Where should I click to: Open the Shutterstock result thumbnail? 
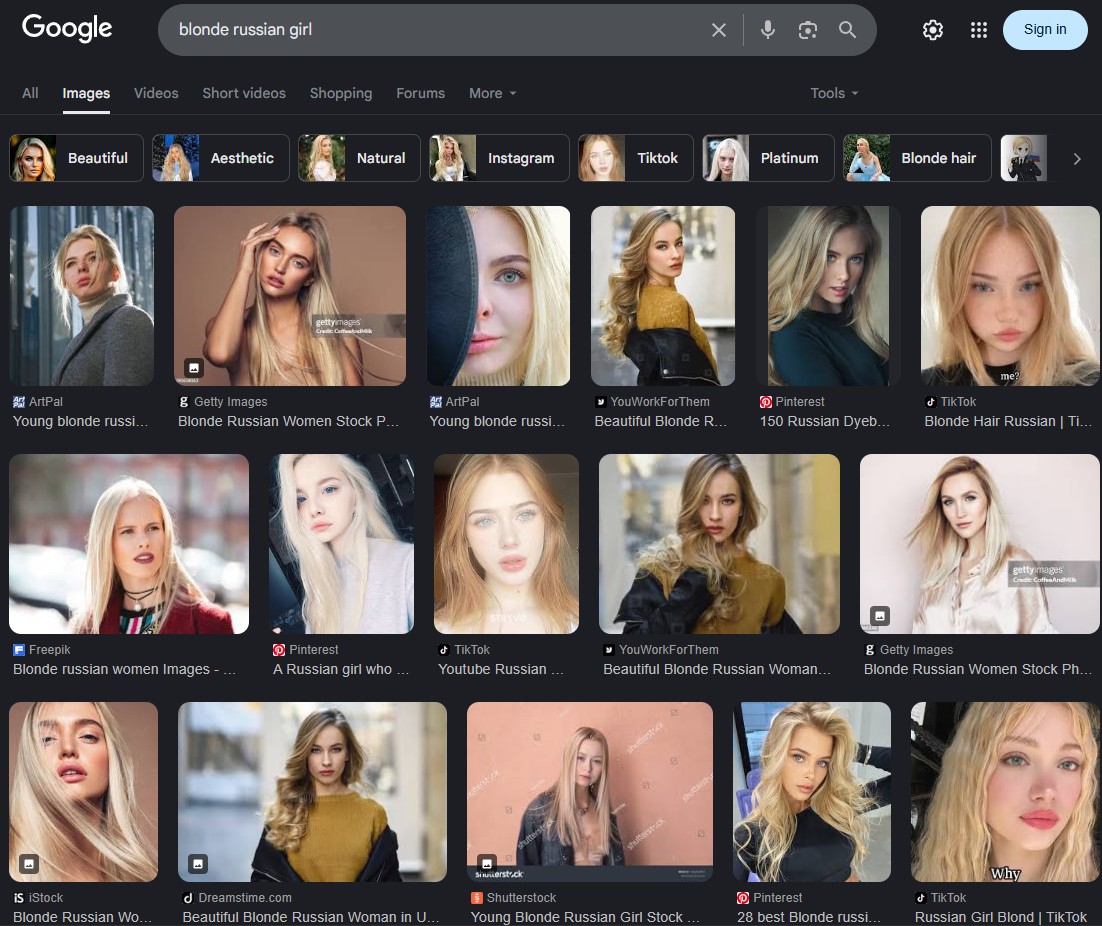[590, 792]
